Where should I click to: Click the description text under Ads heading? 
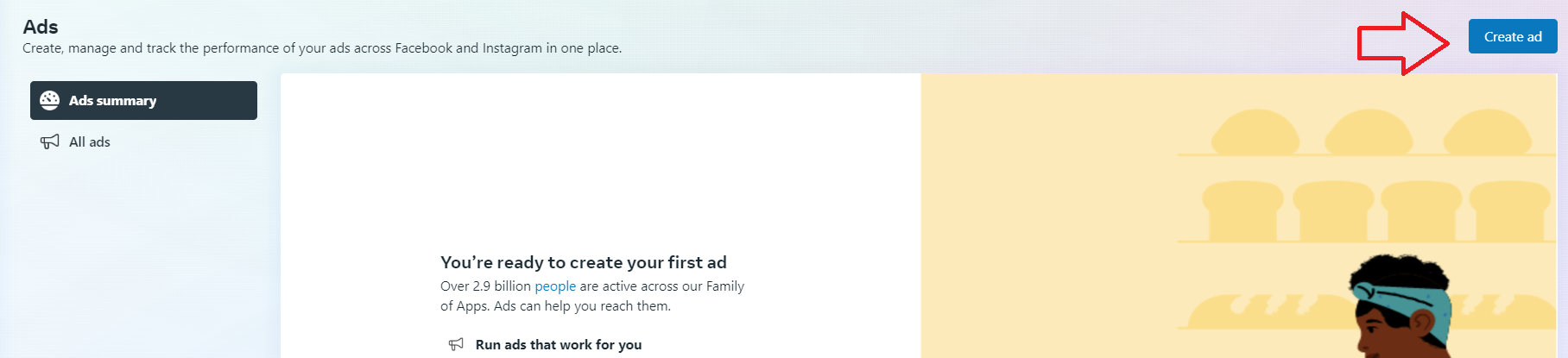click(x=322, y=48)
